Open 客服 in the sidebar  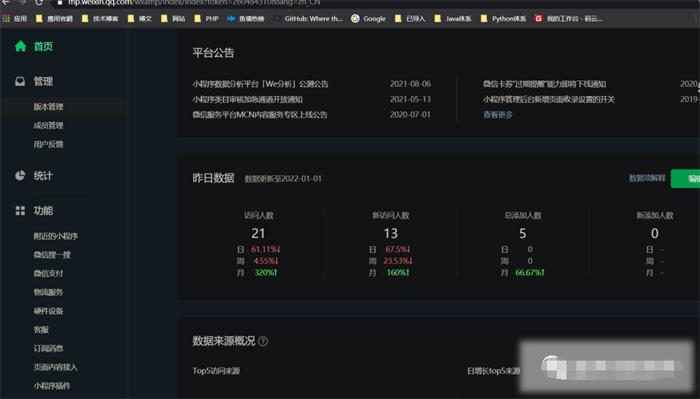pos(41,329)
